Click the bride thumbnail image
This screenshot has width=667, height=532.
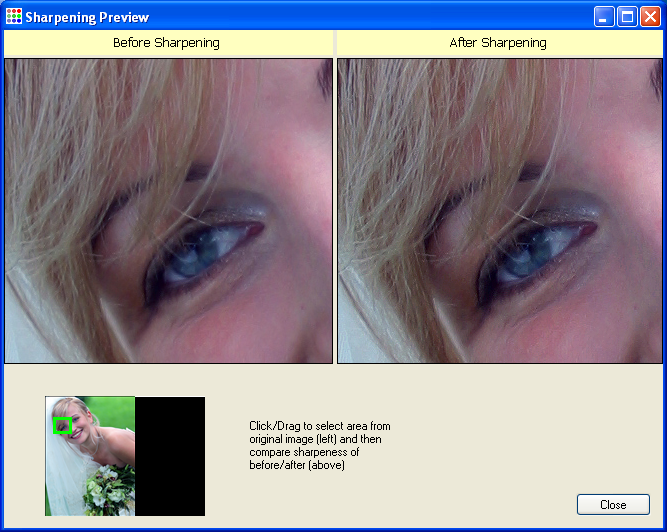pyautogui.click(x=90, y=456)
